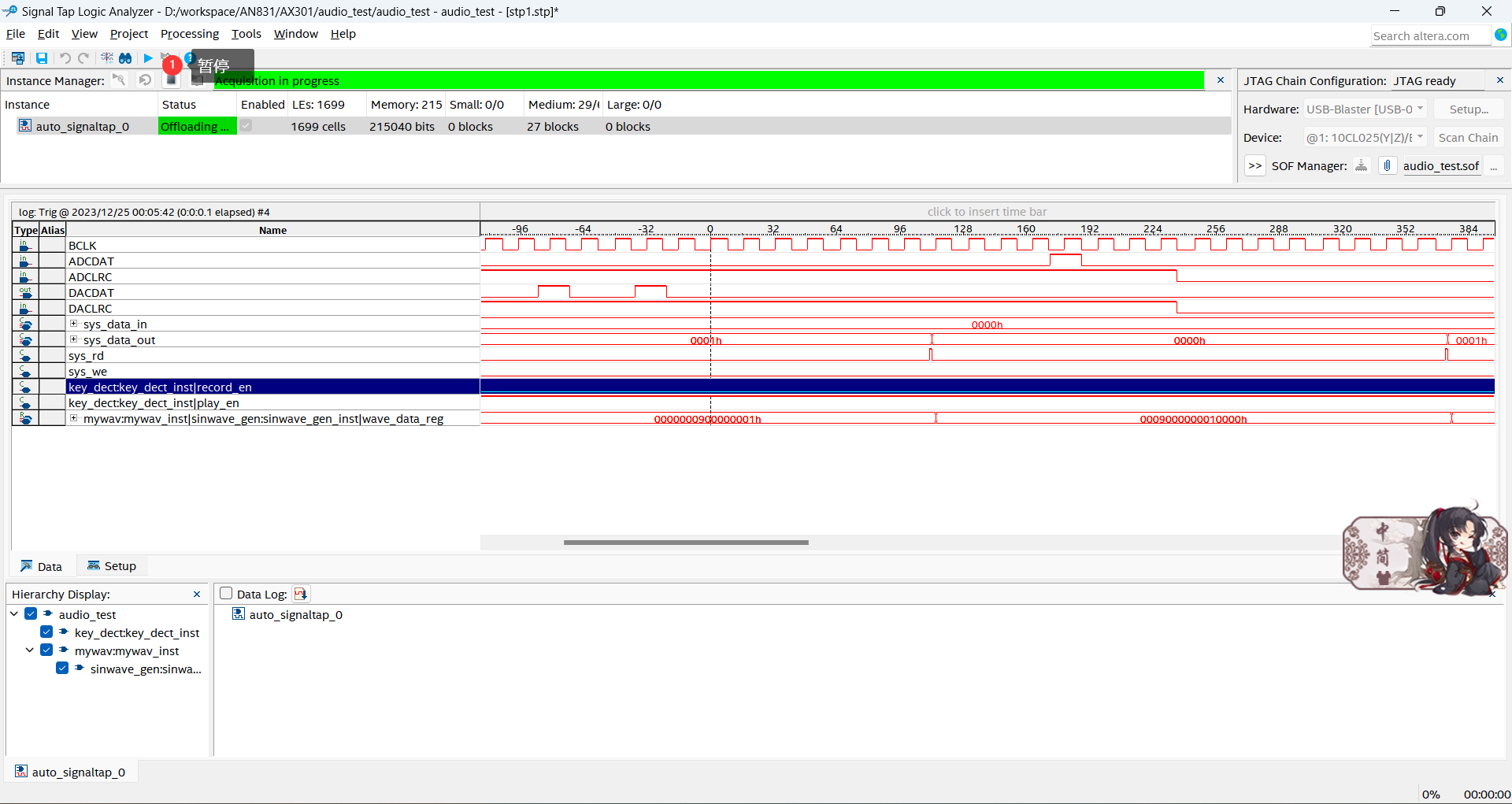The image size is (1512, 804).
Task: Open the Processing menu
Action: pos(190,34)
